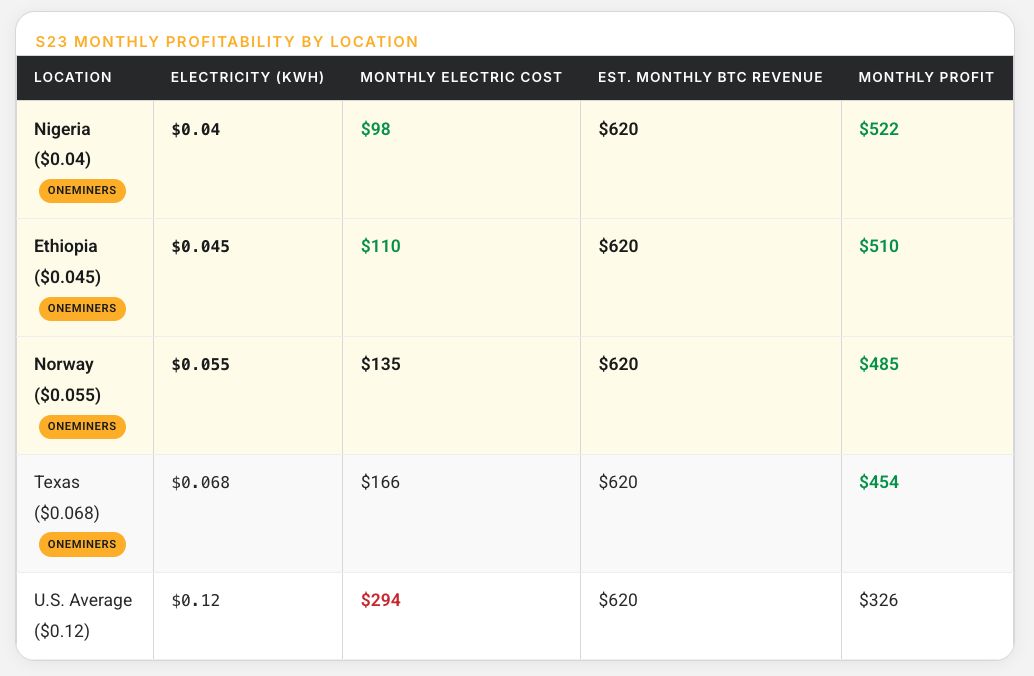Click the Est. Monthly BTC Revenue header
Image resolution: width=1034 pixels, height=676 pixels.
[x=710, y=78]
